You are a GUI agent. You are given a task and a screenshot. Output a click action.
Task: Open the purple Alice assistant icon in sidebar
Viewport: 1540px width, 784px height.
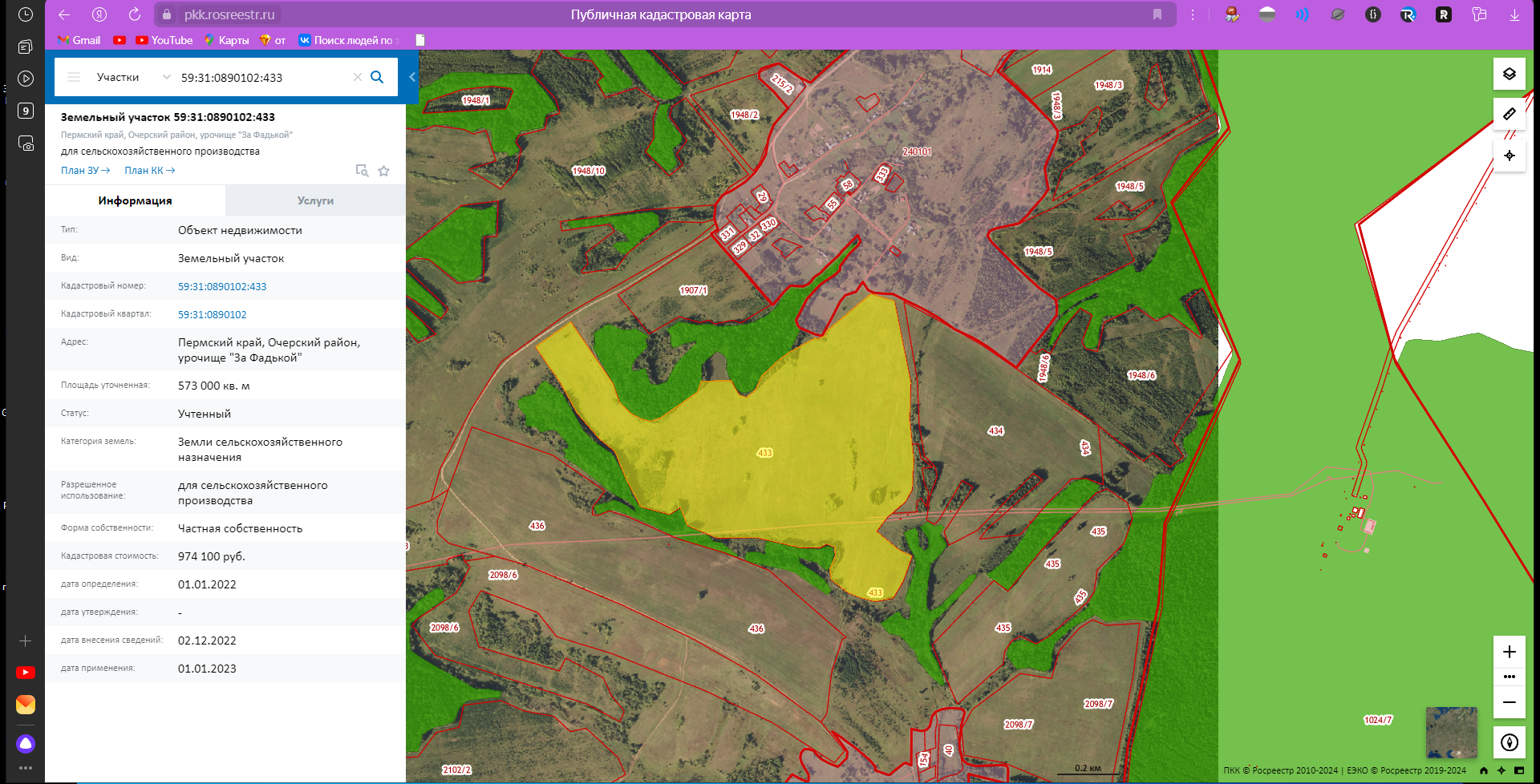[26, 744]
